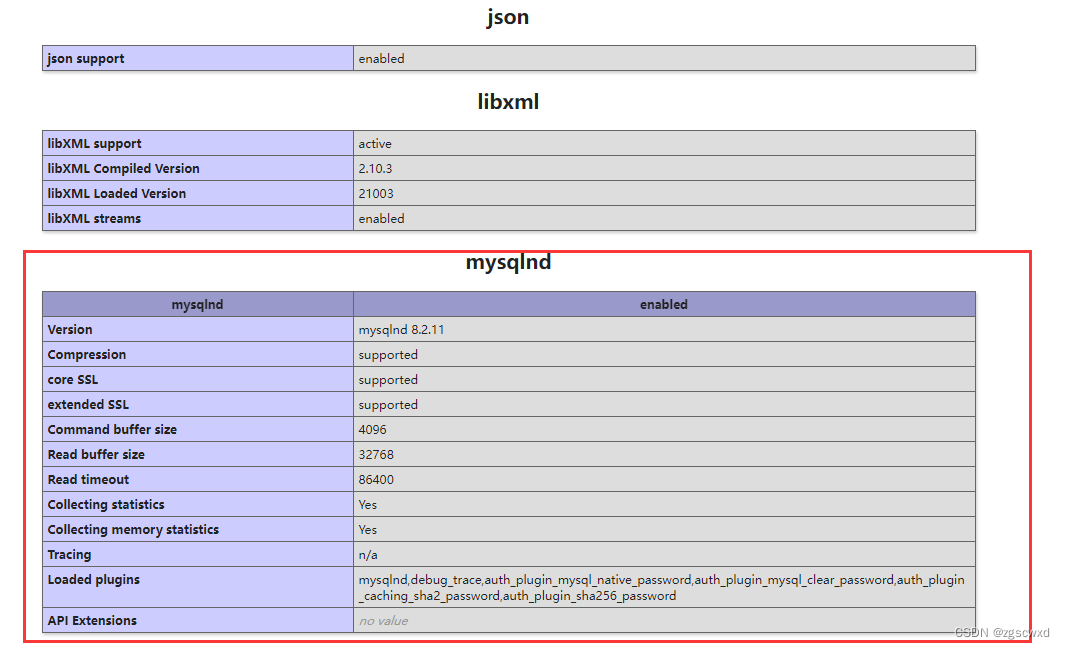Click the 'Collecting memory statistics' label
1065x649 pixels.
pos(133,530)
